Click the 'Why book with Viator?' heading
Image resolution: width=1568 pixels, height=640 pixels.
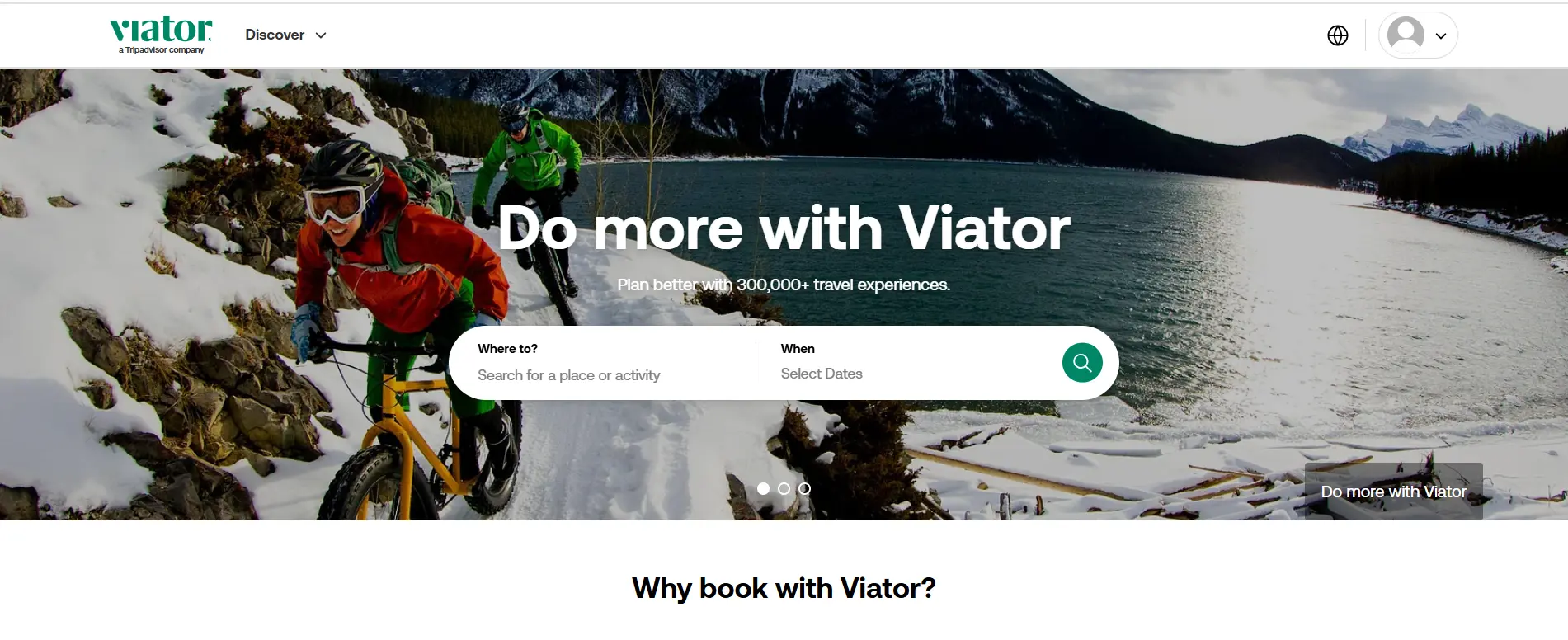click(x=784, y=588)
